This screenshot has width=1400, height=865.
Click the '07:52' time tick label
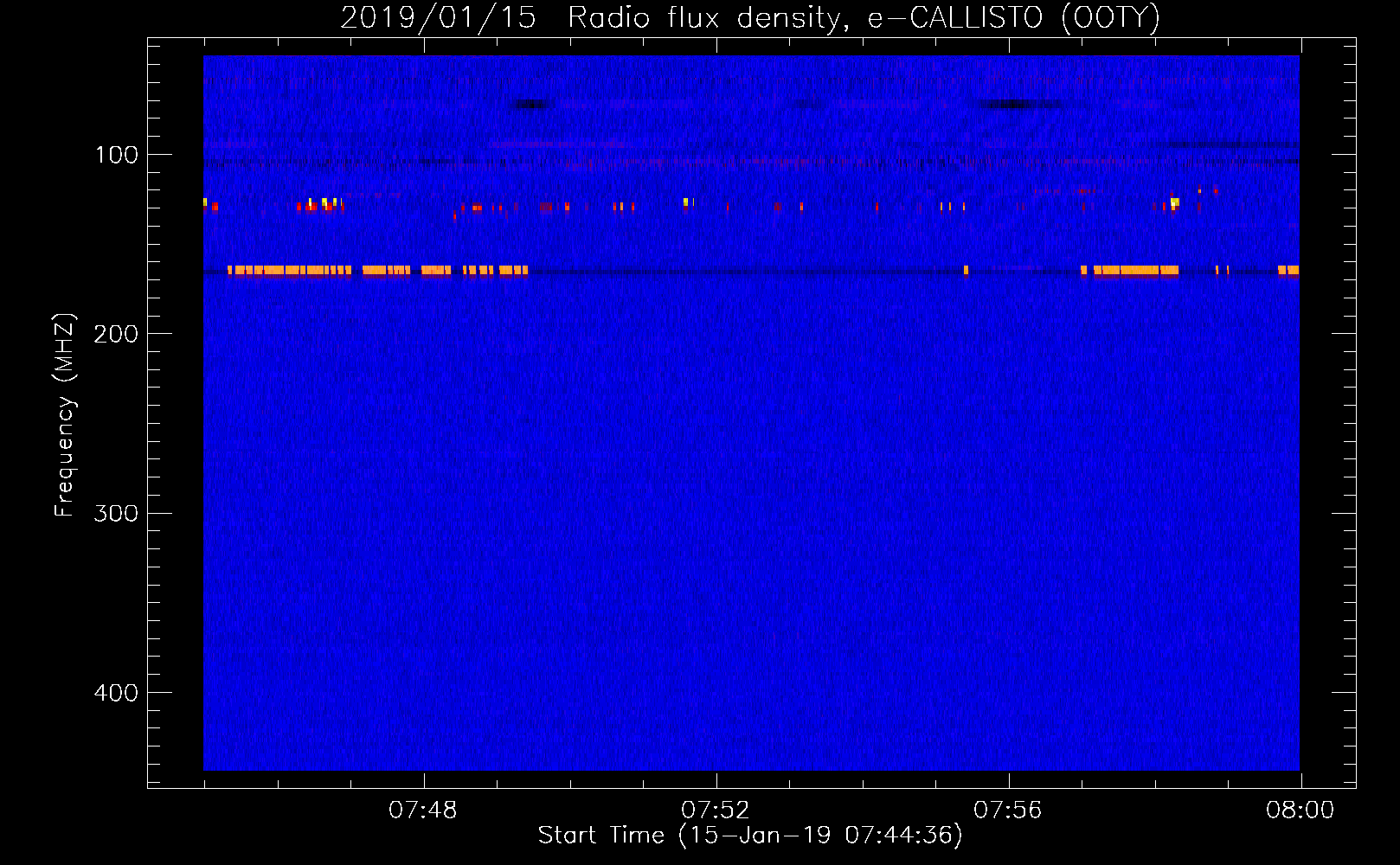click(715, 811)
